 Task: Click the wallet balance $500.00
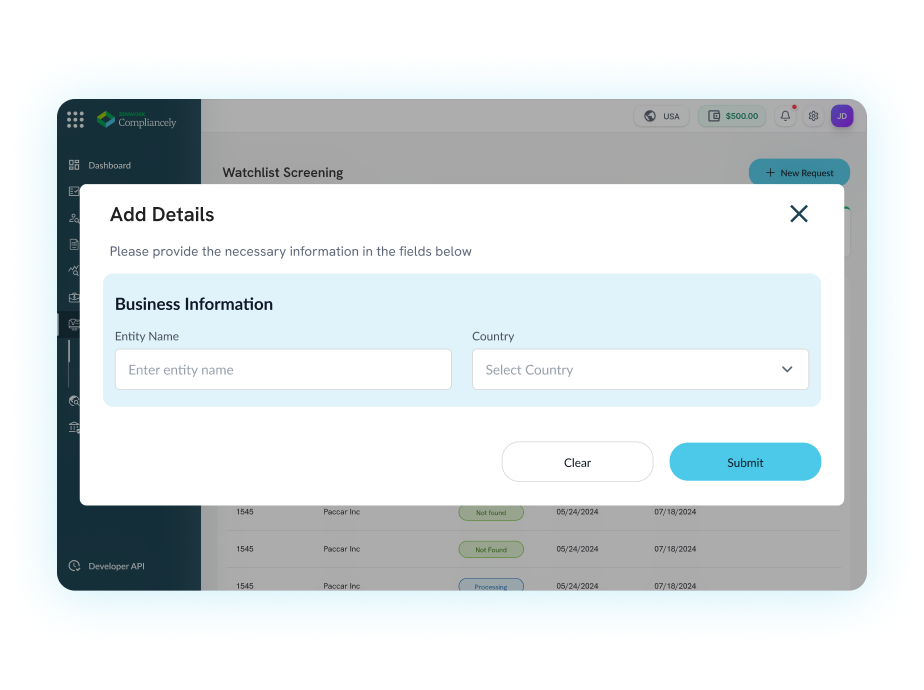coord(732,116)
